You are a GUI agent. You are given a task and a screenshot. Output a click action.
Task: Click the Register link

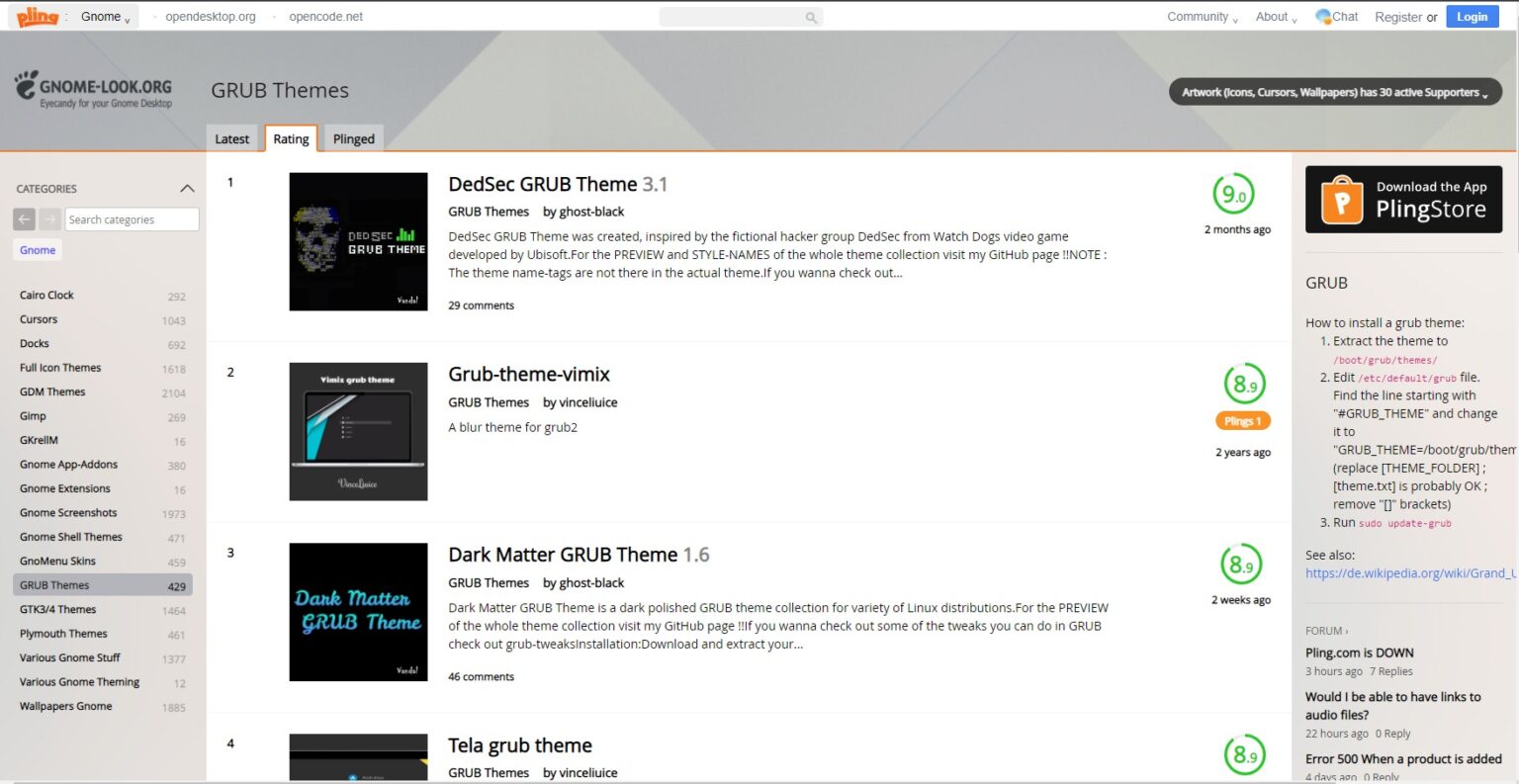[x=1398, y=17]
